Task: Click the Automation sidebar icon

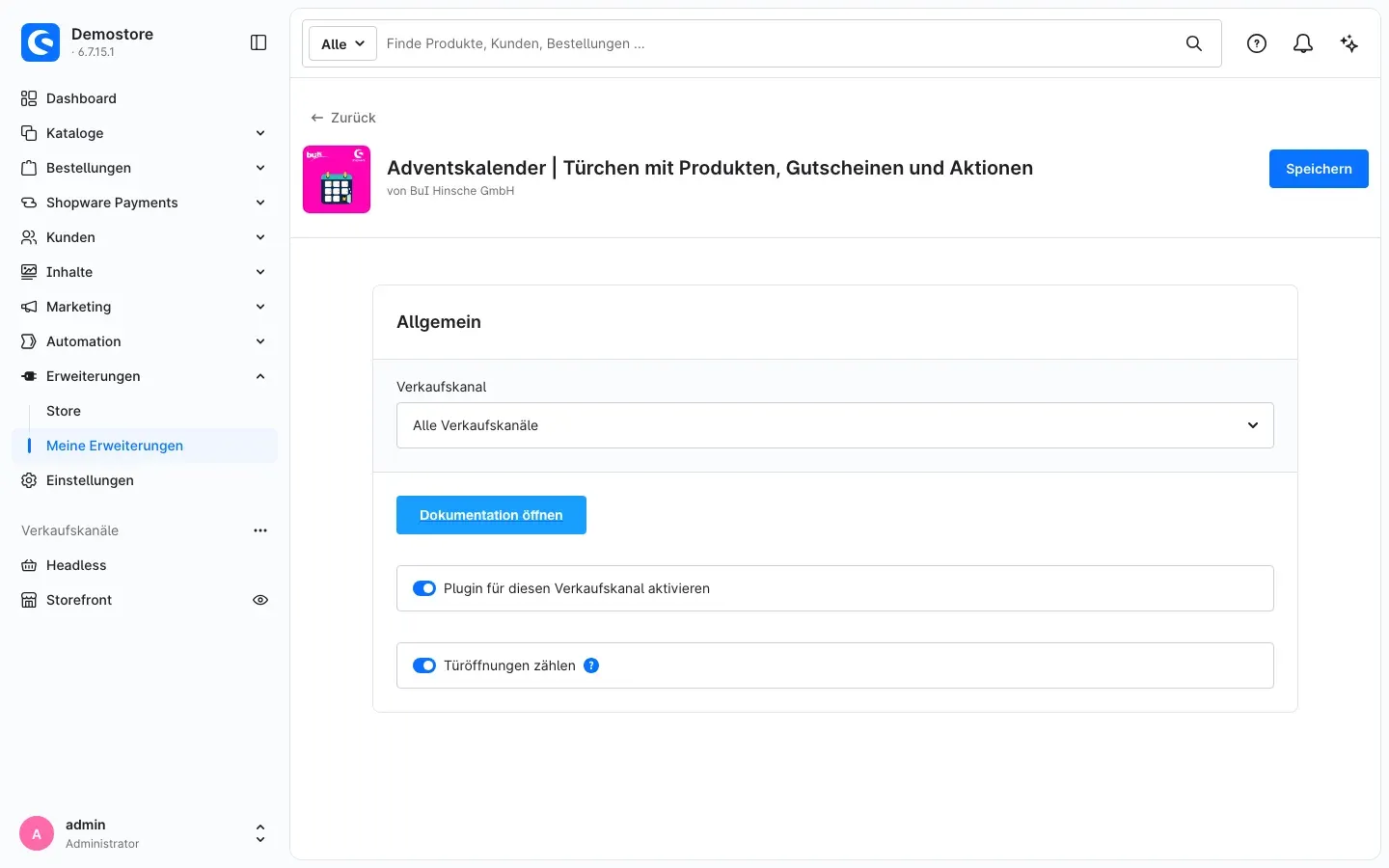Action: tap(29, 341)
